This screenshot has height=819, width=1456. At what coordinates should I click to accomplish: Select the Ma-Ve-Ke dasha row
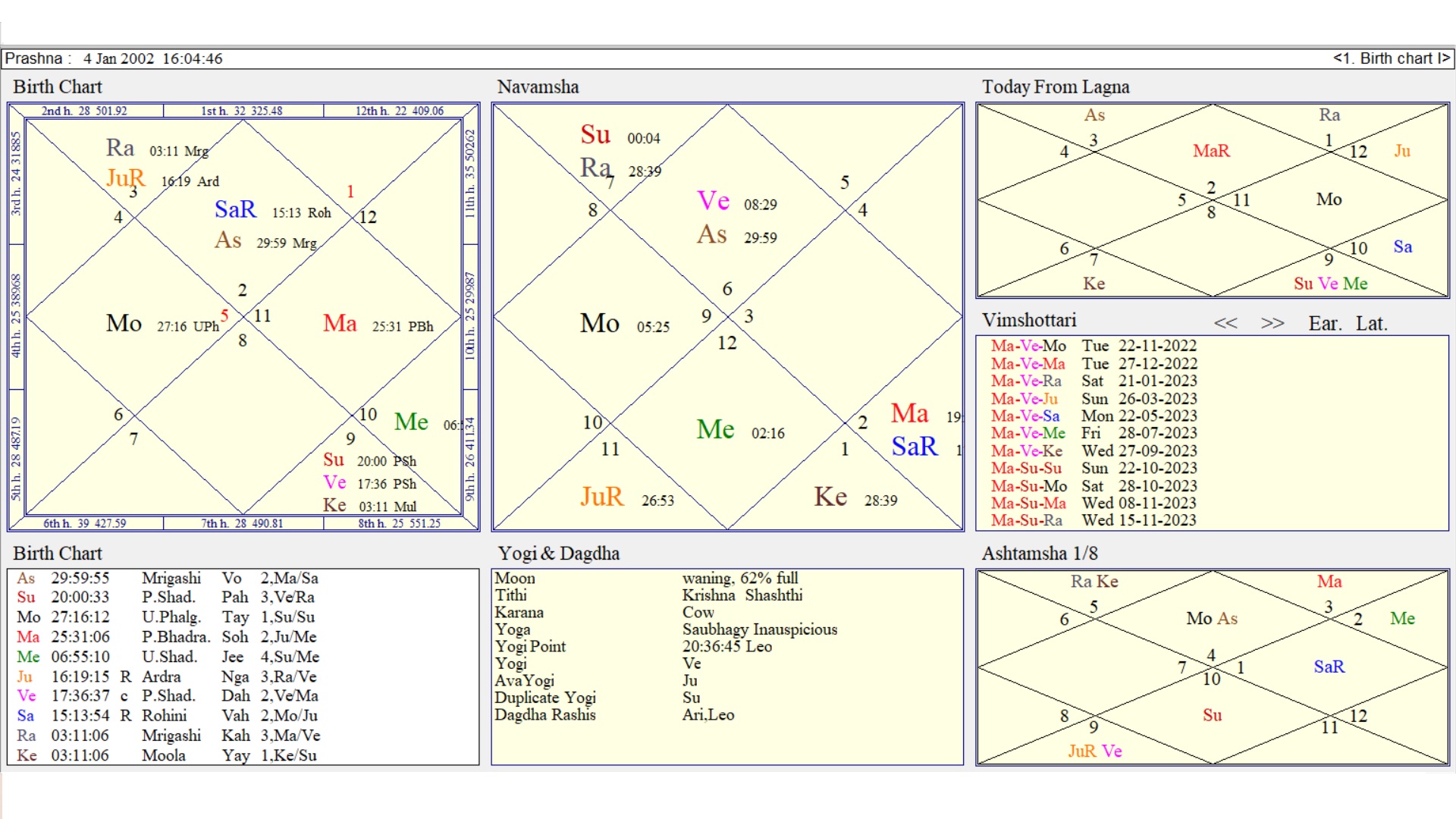coord(1094,450)
